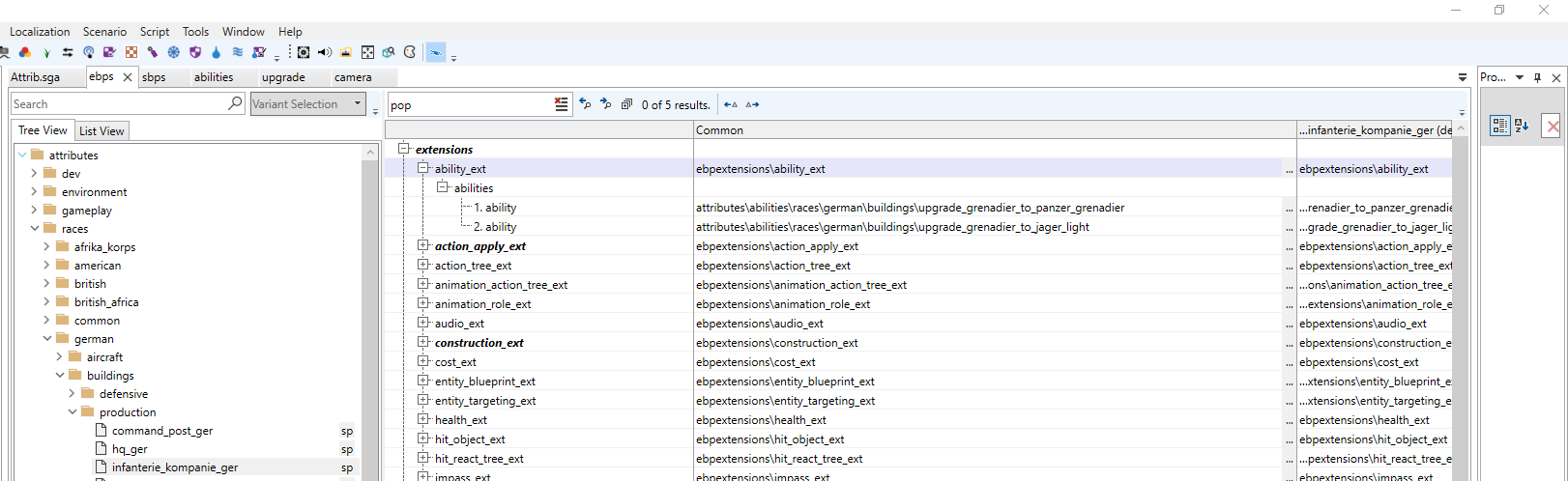Image resolution: width=1568 pixels, height=481 pixels.
Task: Switch to List View
Action: [x=102, y=131]
